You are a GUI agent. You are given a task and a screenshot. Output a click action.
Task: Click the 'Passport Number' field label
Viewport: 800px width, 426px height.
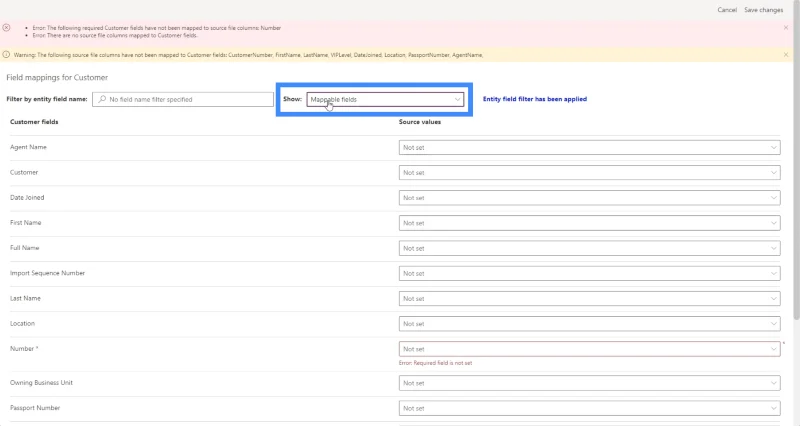35,408
